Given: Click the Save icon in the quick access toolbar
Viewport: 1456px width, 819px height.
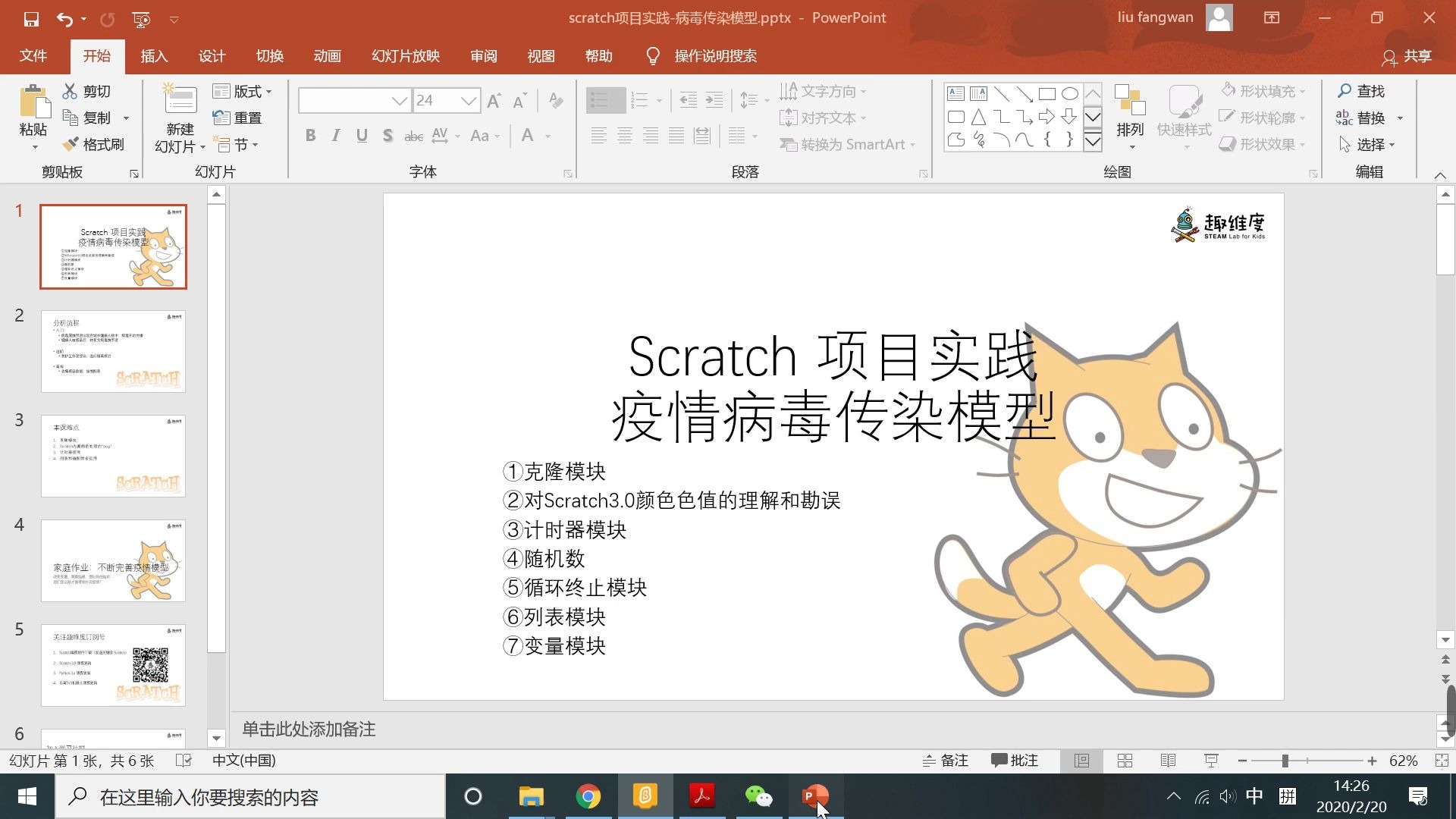Looking at the screenshot, I should (31, 19).
